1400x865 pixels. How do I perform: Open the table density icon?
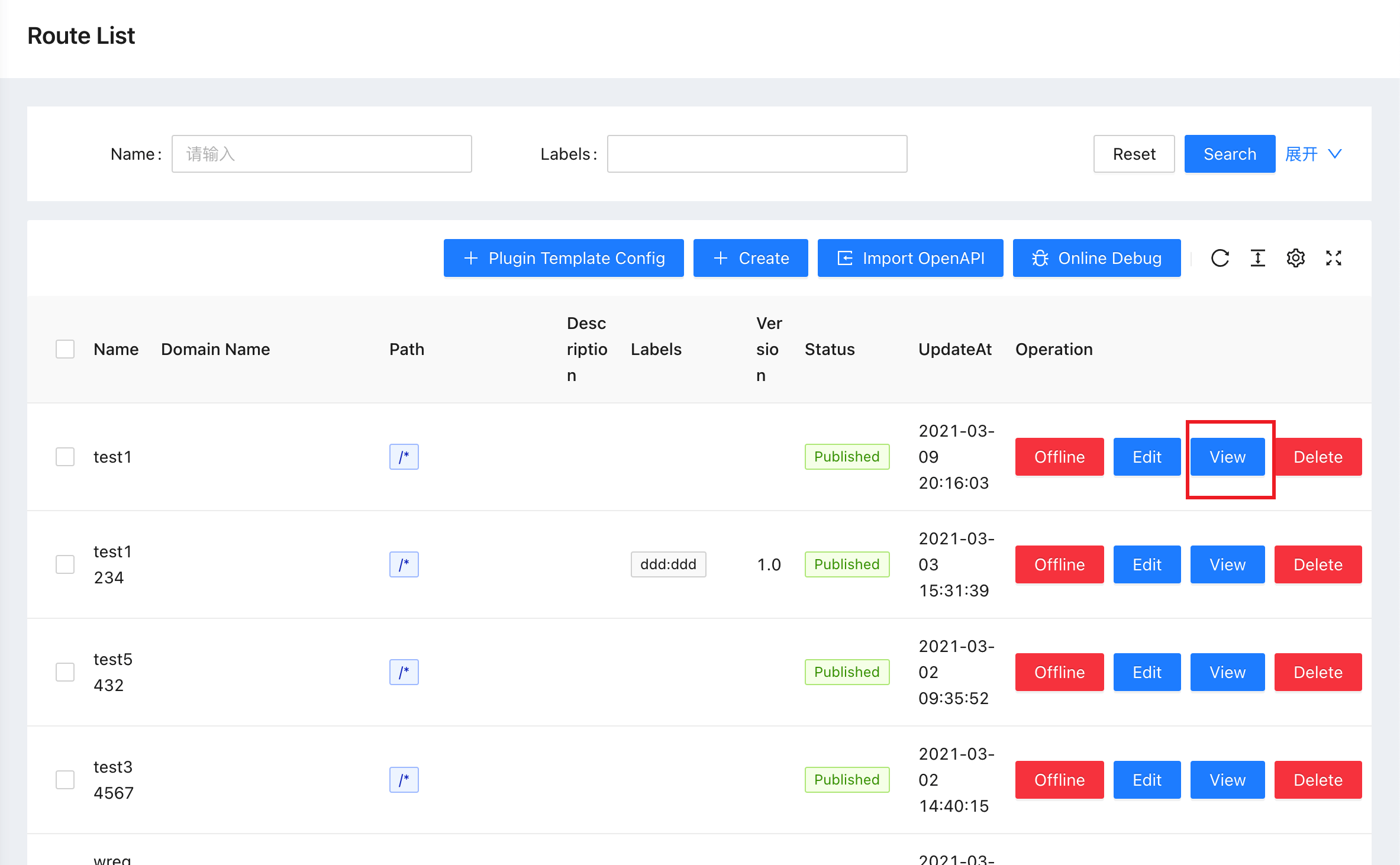[x=1257, y=258]
